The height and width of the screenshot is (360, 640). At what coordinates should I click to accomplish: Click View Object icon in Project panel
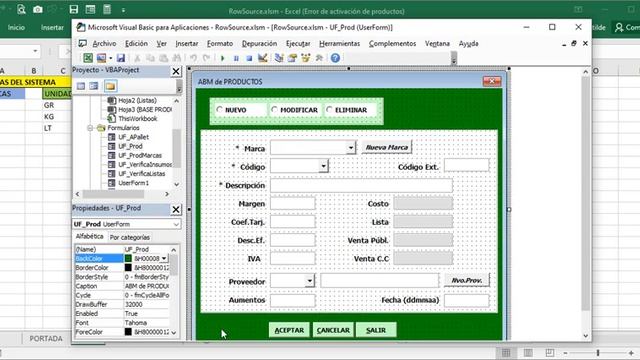coord(94,86)
